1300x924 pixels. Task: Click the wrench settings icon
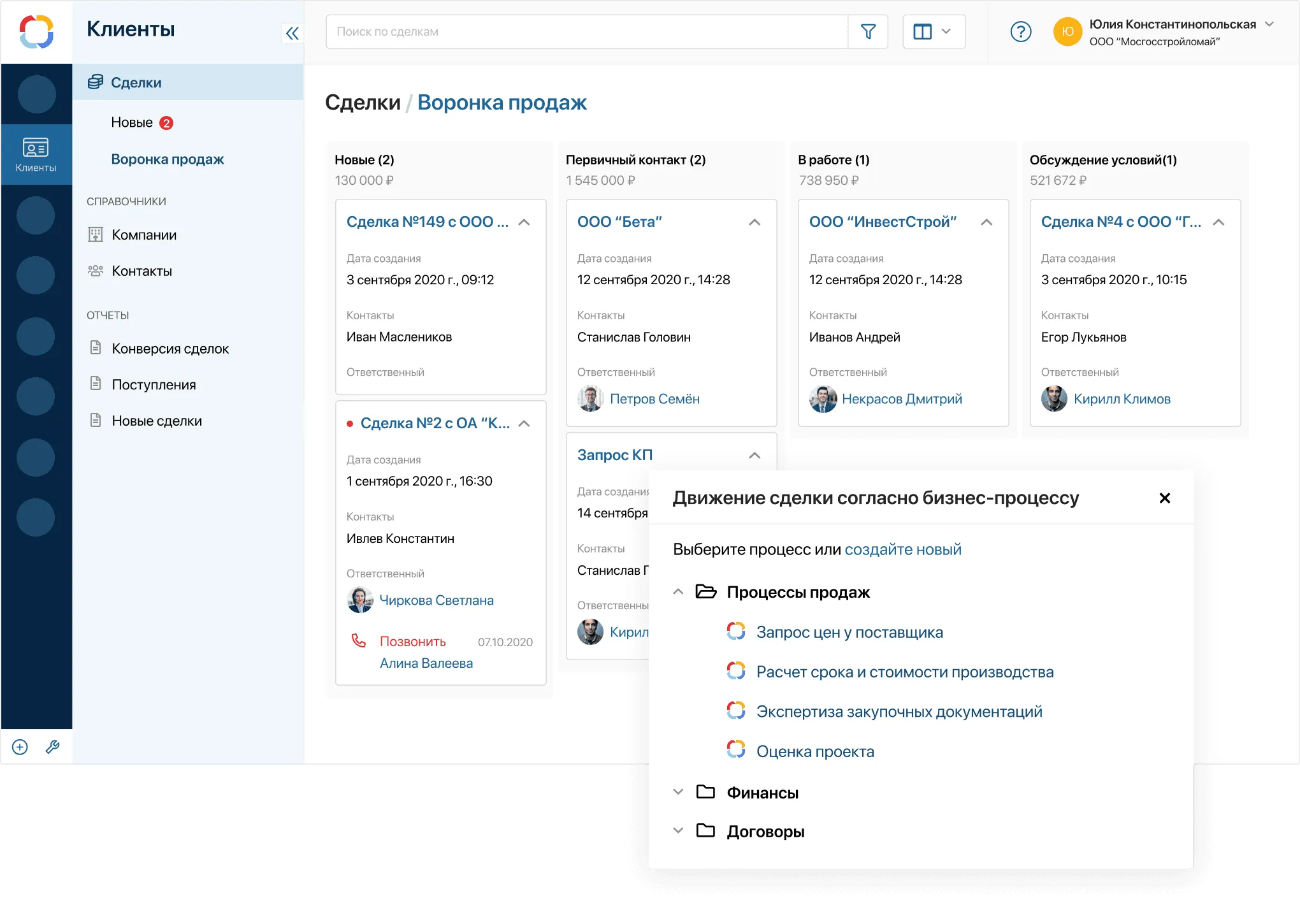(53, 747)
